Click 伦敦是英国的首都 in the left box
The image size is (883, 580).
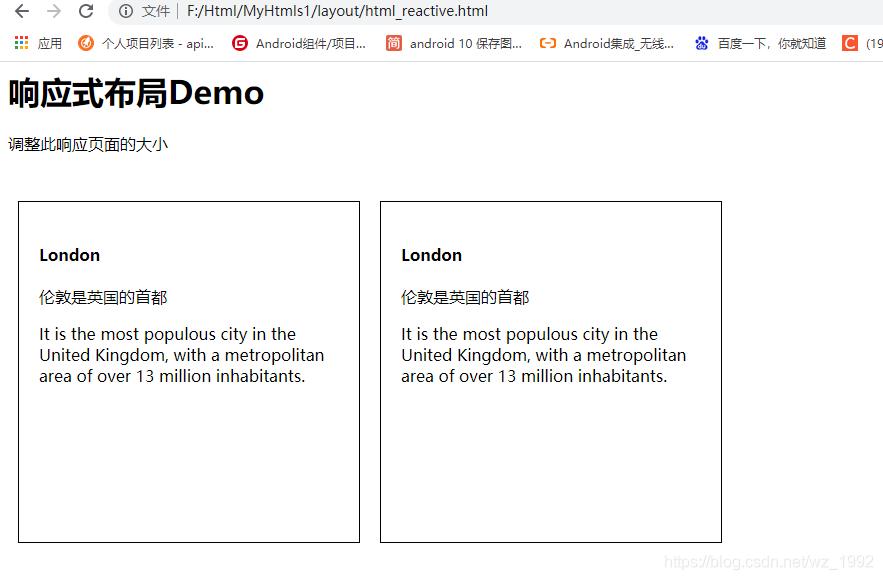(x=103, y=297)
